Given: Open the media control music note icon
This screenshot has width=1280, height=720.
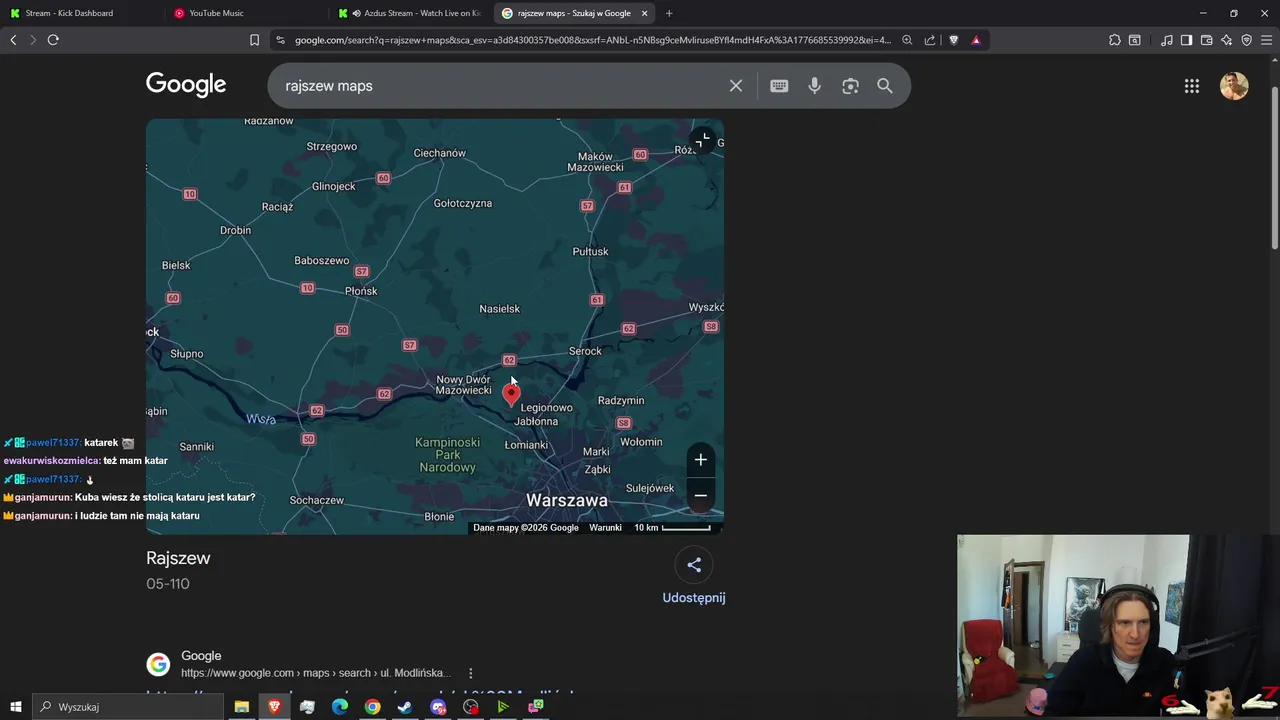Looking at the screenshot, I should click(x=1167, y=40).
